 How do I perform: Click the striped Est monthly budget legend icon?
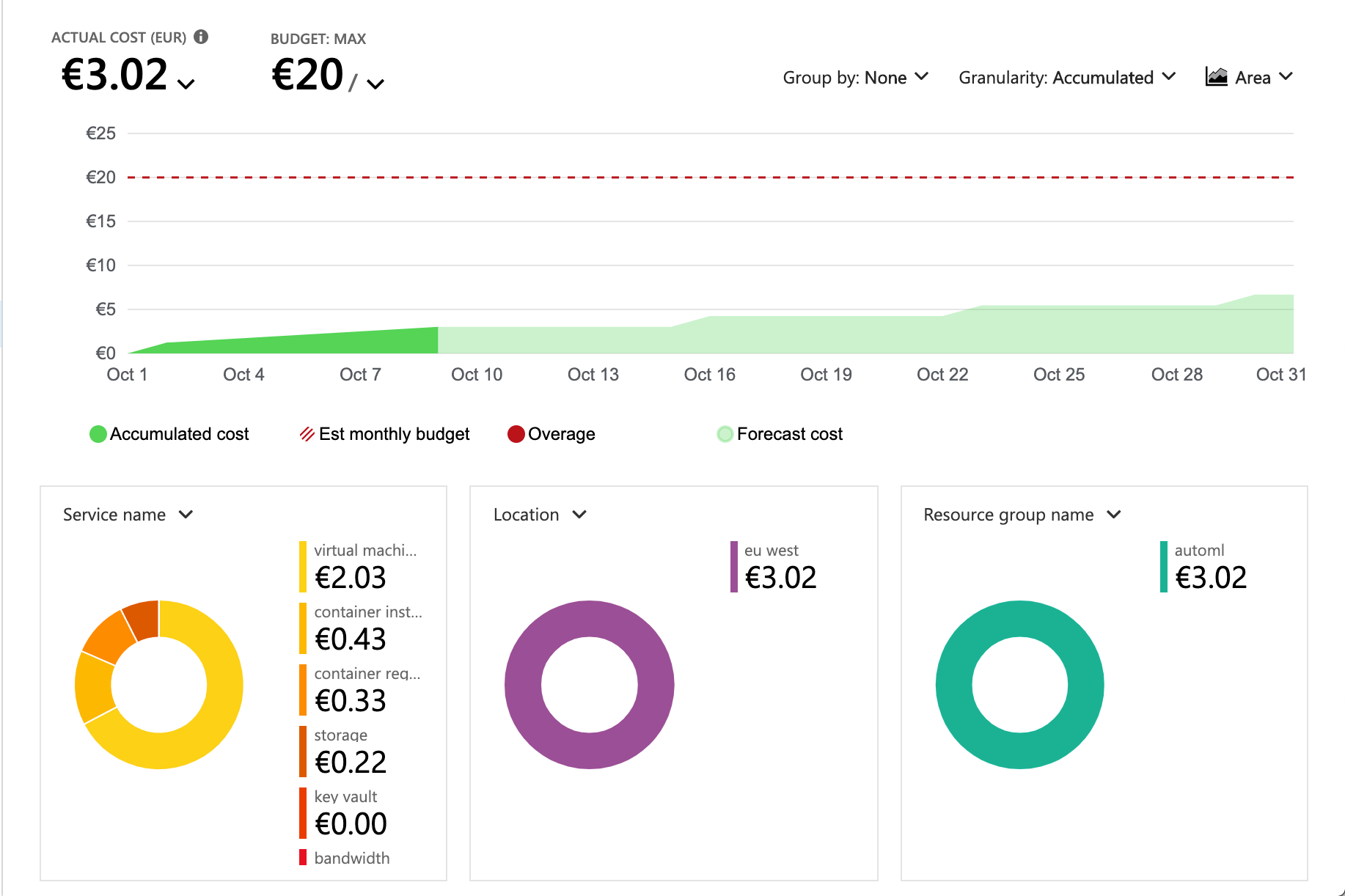click(x=307, y=433)
